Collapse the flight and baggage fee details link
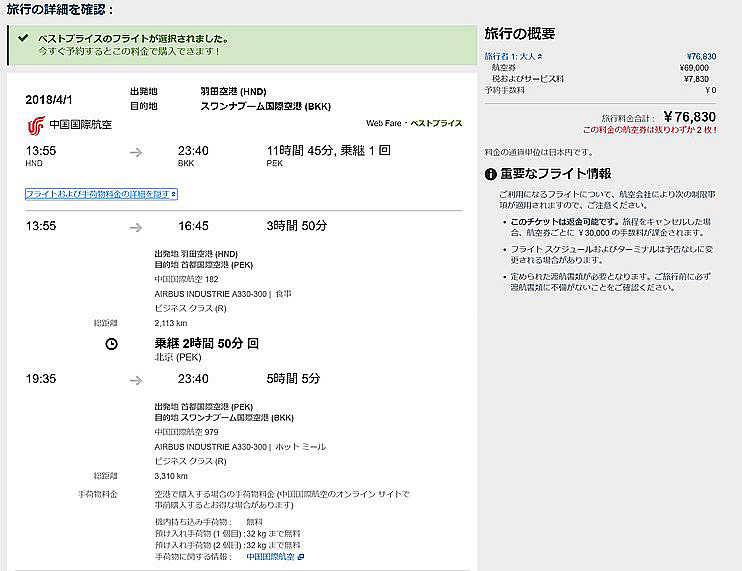Screen dimensions: 742x571 [101, 194]
